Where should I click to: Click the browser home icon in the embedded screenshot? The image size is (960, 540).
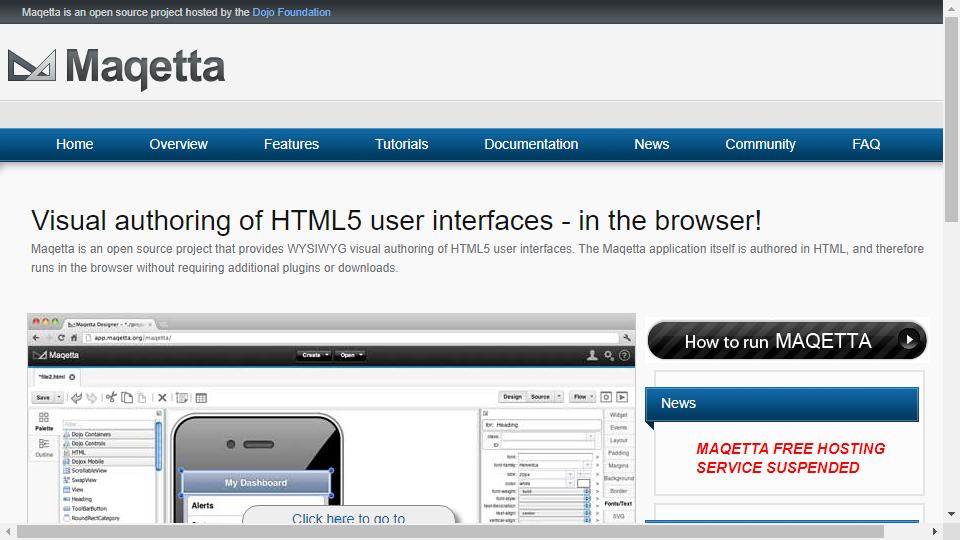click(73, 337)
